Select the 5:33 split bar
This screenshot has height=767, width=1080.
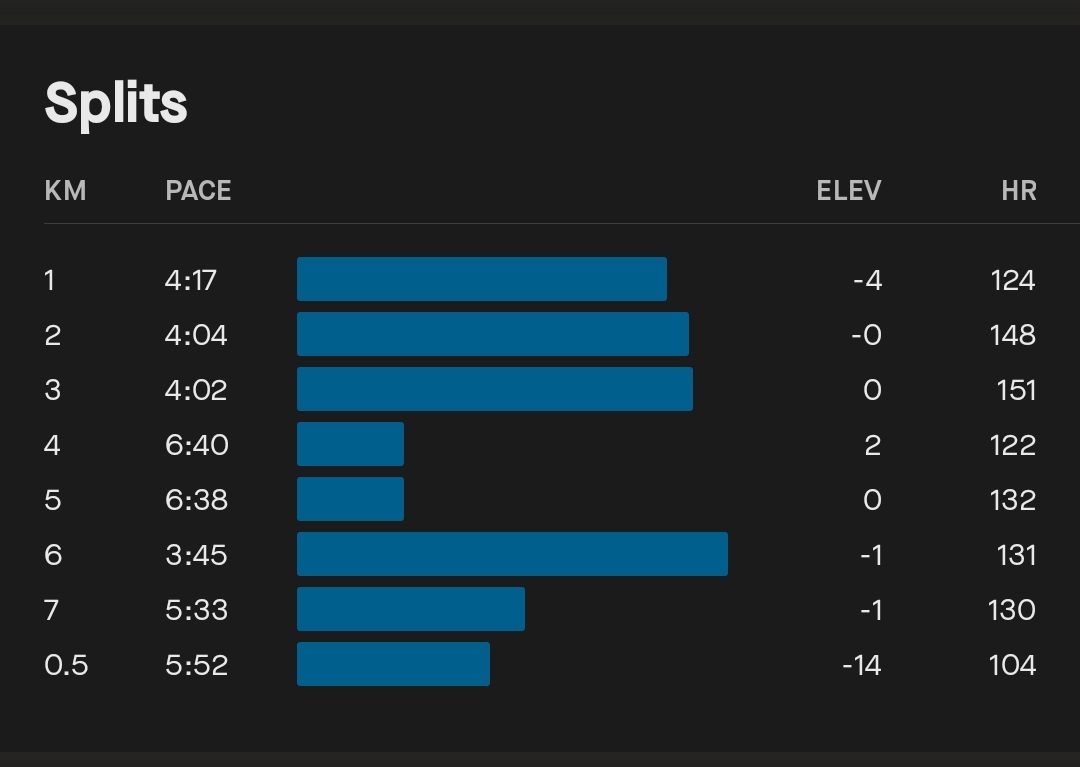[x=410, y=609]
